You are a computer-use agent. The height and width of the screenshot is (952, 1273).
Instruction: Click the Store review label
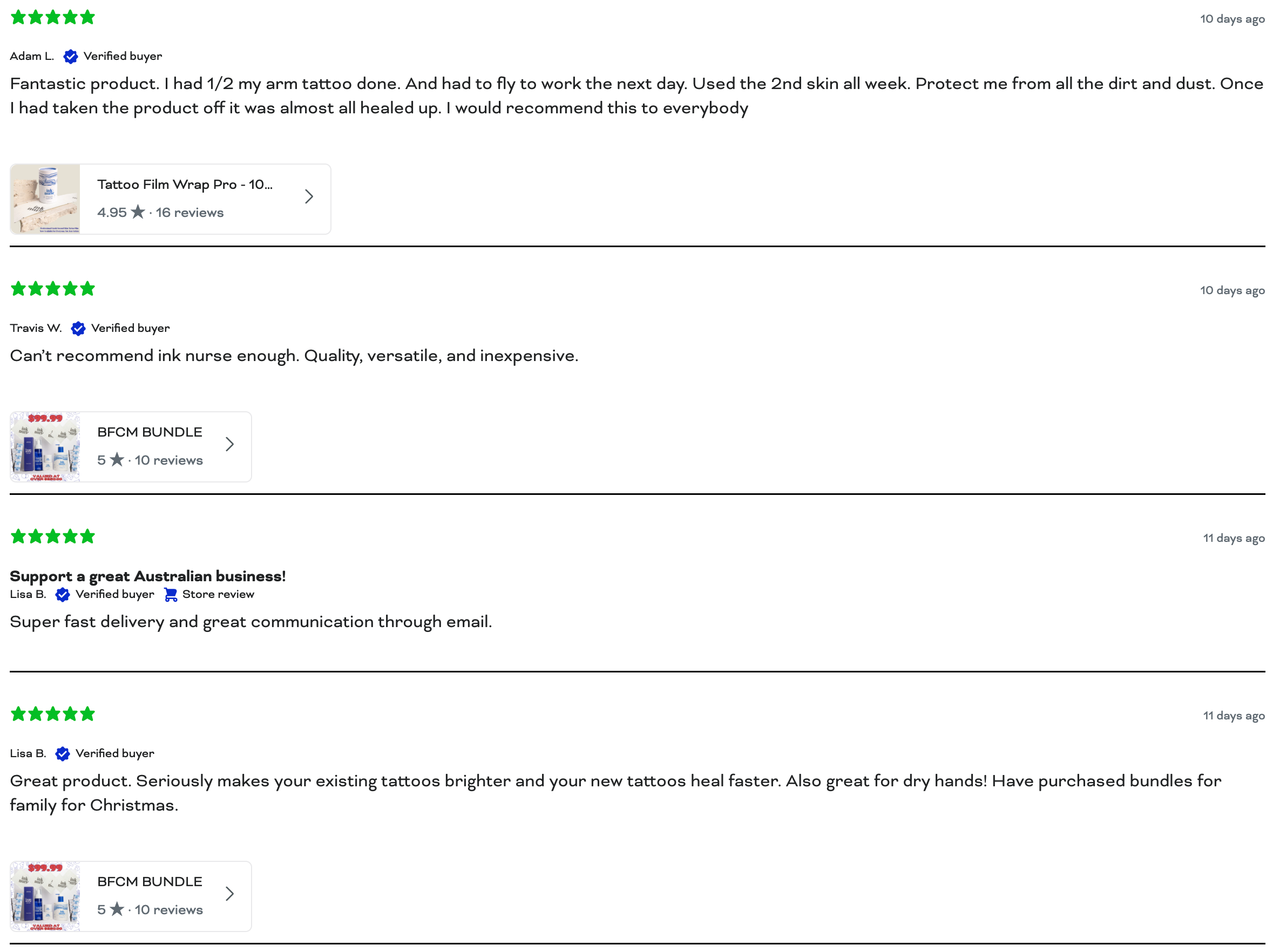pos(218,595)
